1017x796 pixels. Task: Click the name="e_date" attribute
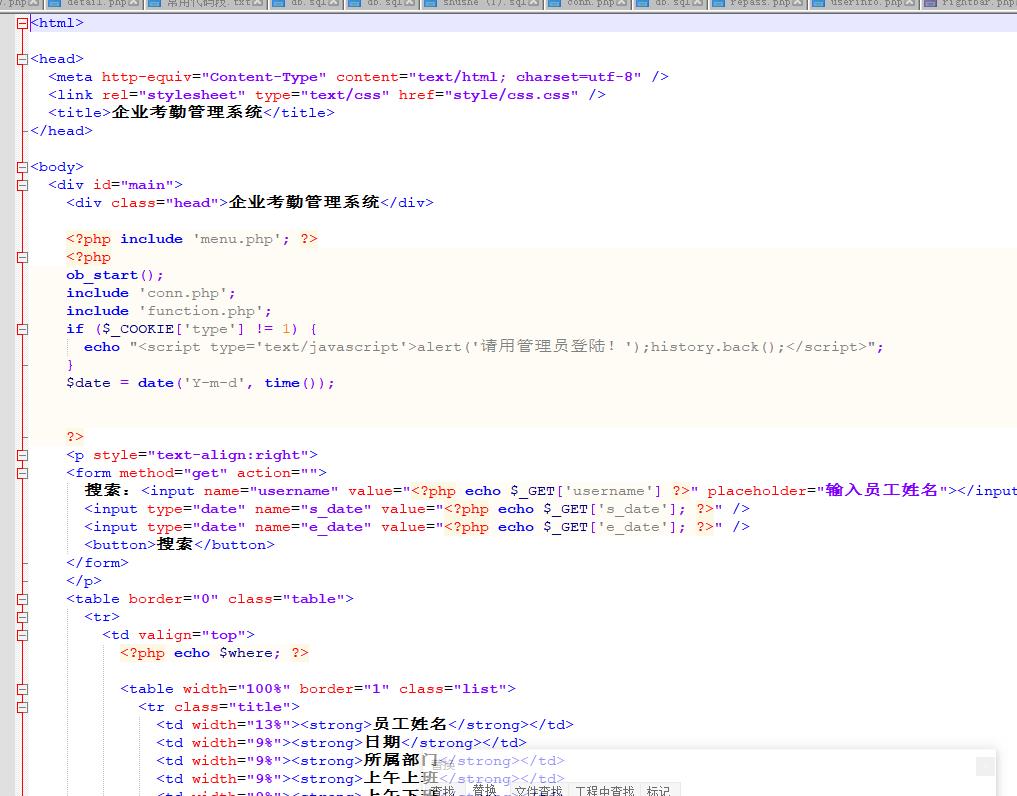click(x=313, y=527)
